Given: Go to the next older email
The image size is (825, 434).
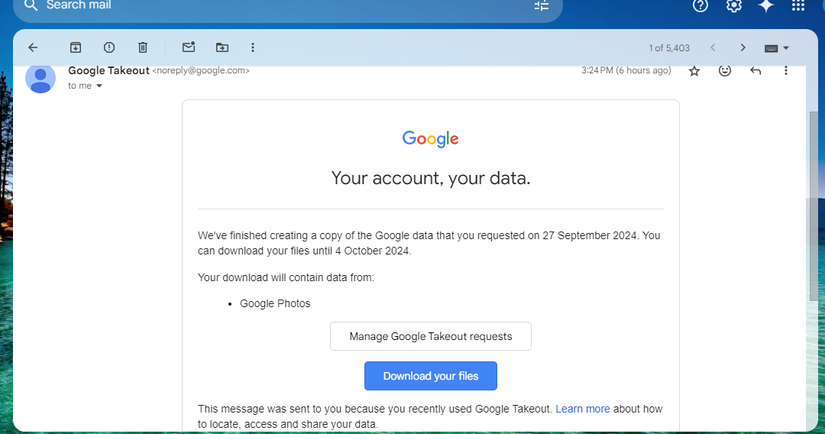Looking at the screenshot, I should (743, 47).
